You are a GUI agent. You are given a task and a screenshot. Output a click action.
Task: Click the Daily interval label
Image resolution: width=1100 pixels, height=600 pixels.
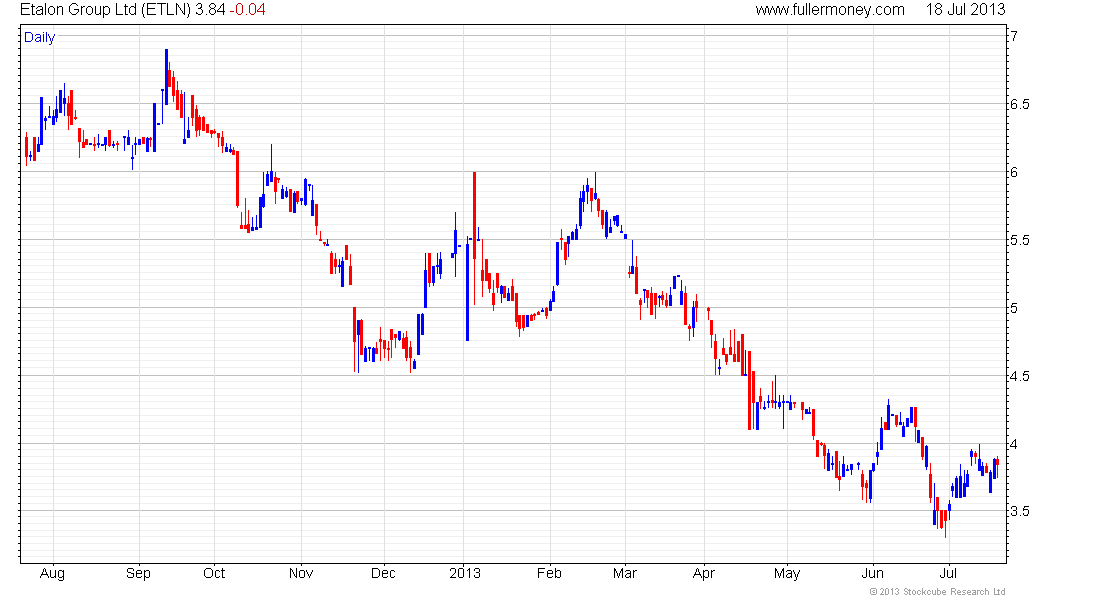pyautogui.click(x=39, y=37)
